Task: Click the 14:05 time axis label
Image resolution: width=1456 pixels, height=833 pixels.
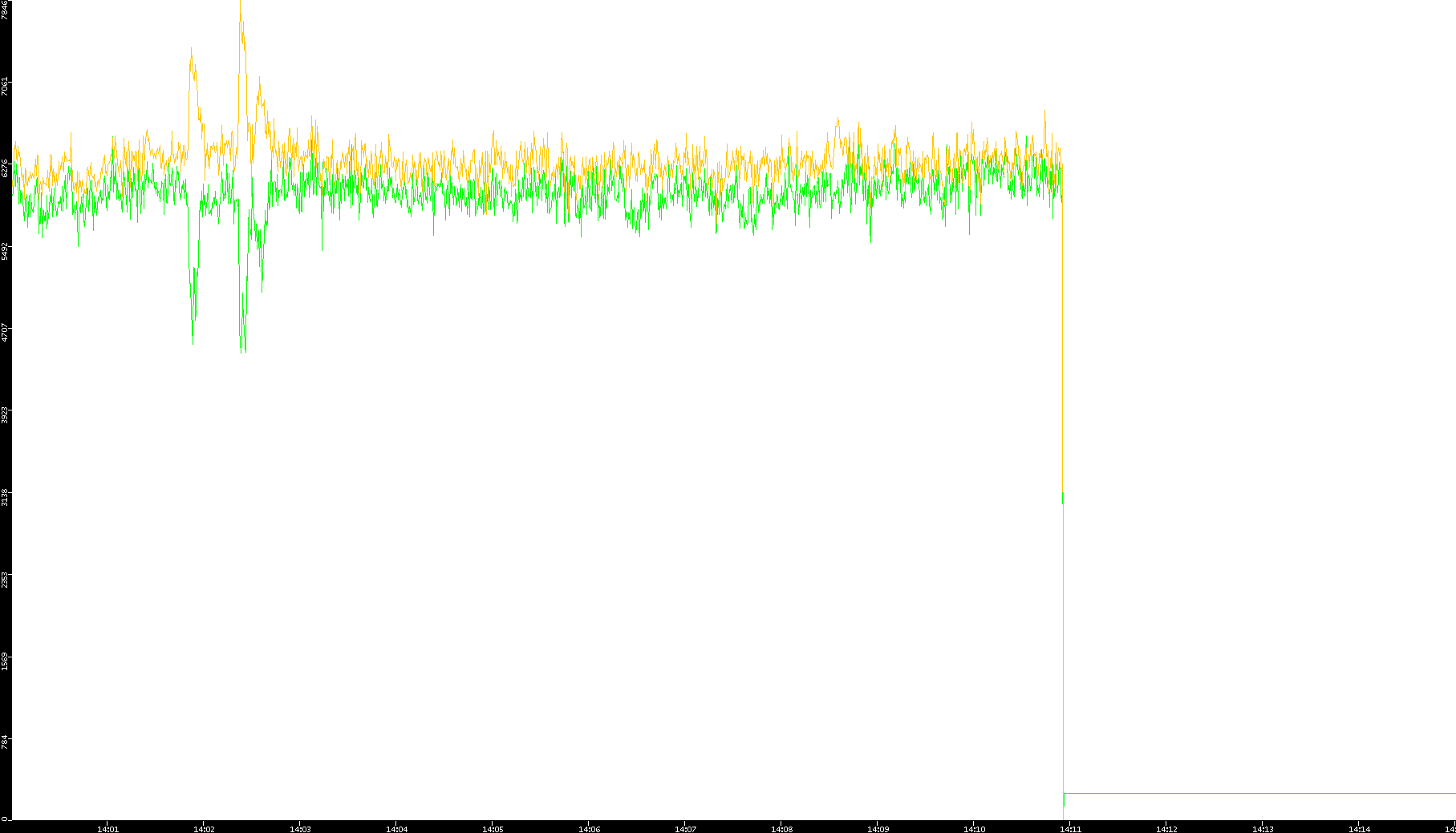Action: 493,829
